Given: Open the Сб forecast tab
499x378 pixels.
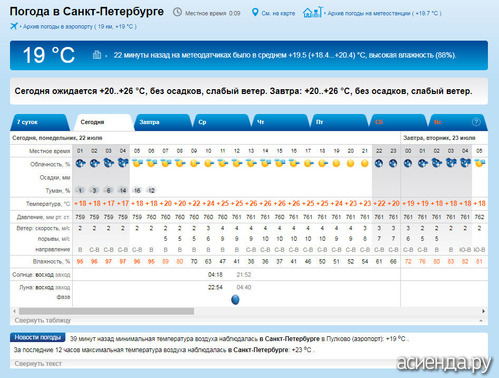Looking at the screenshot, I should 398,122.
